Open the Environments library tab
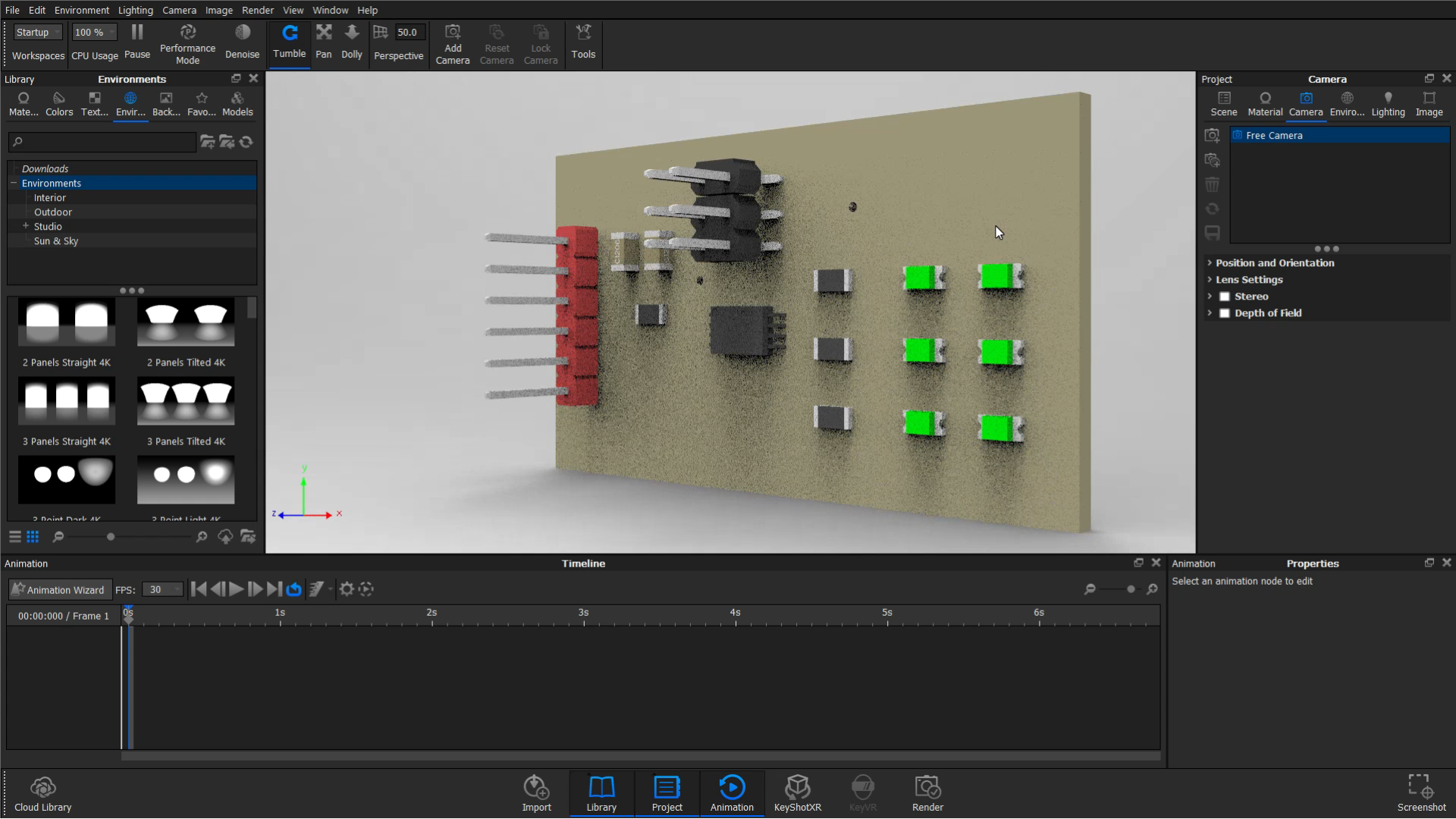 (130, 104)
